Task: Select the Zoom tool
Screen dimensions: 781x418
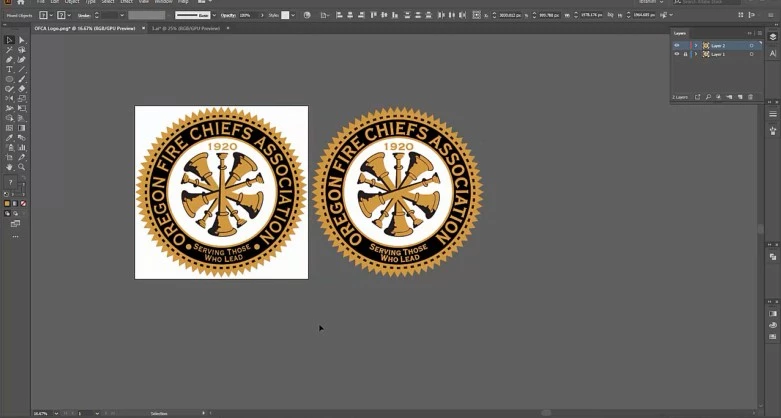Action: pyautogui.click(x=21, y=167)
